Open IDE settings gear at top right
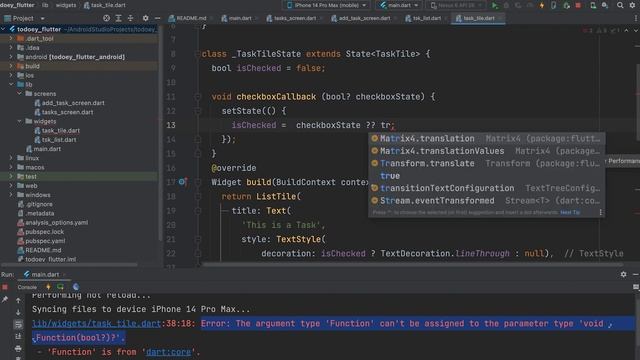Screen dimensions: 640x360 [x=632, y=5]
